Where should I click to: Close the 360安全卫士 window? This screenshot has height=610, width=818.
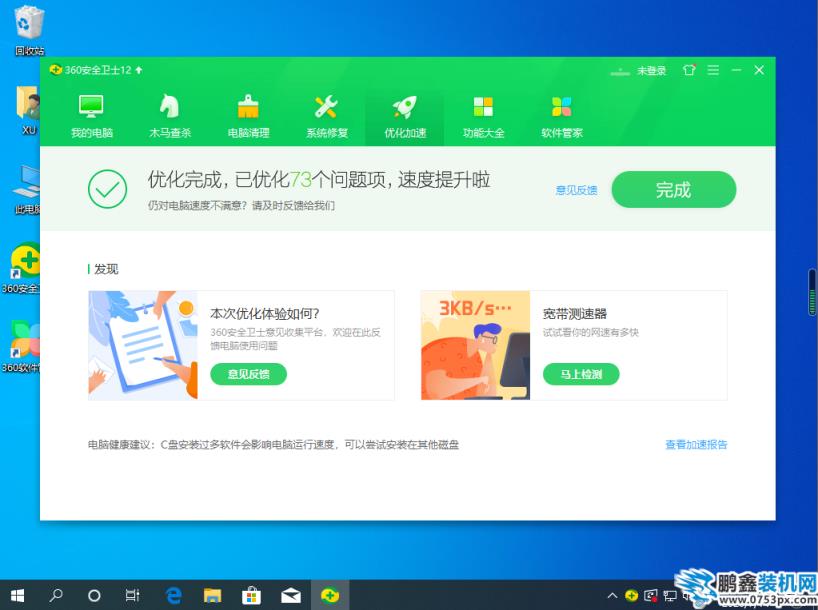759,70
